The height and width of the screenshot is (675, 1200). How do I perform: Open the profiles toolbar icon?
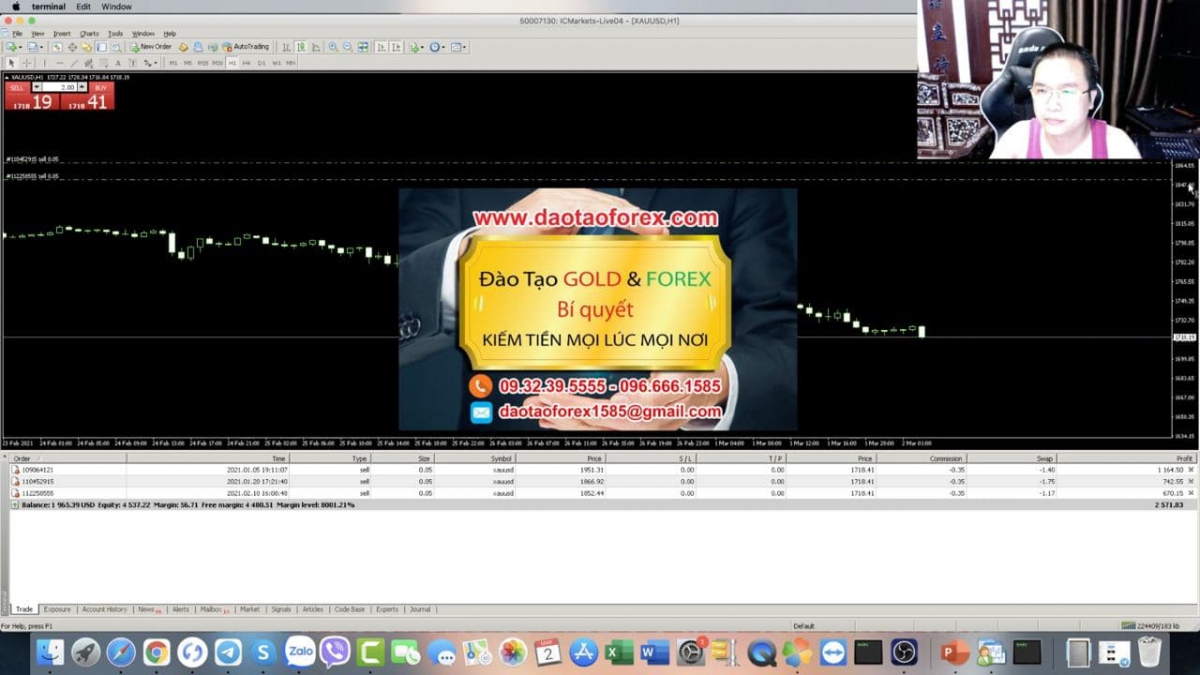[x=34, y=47]
